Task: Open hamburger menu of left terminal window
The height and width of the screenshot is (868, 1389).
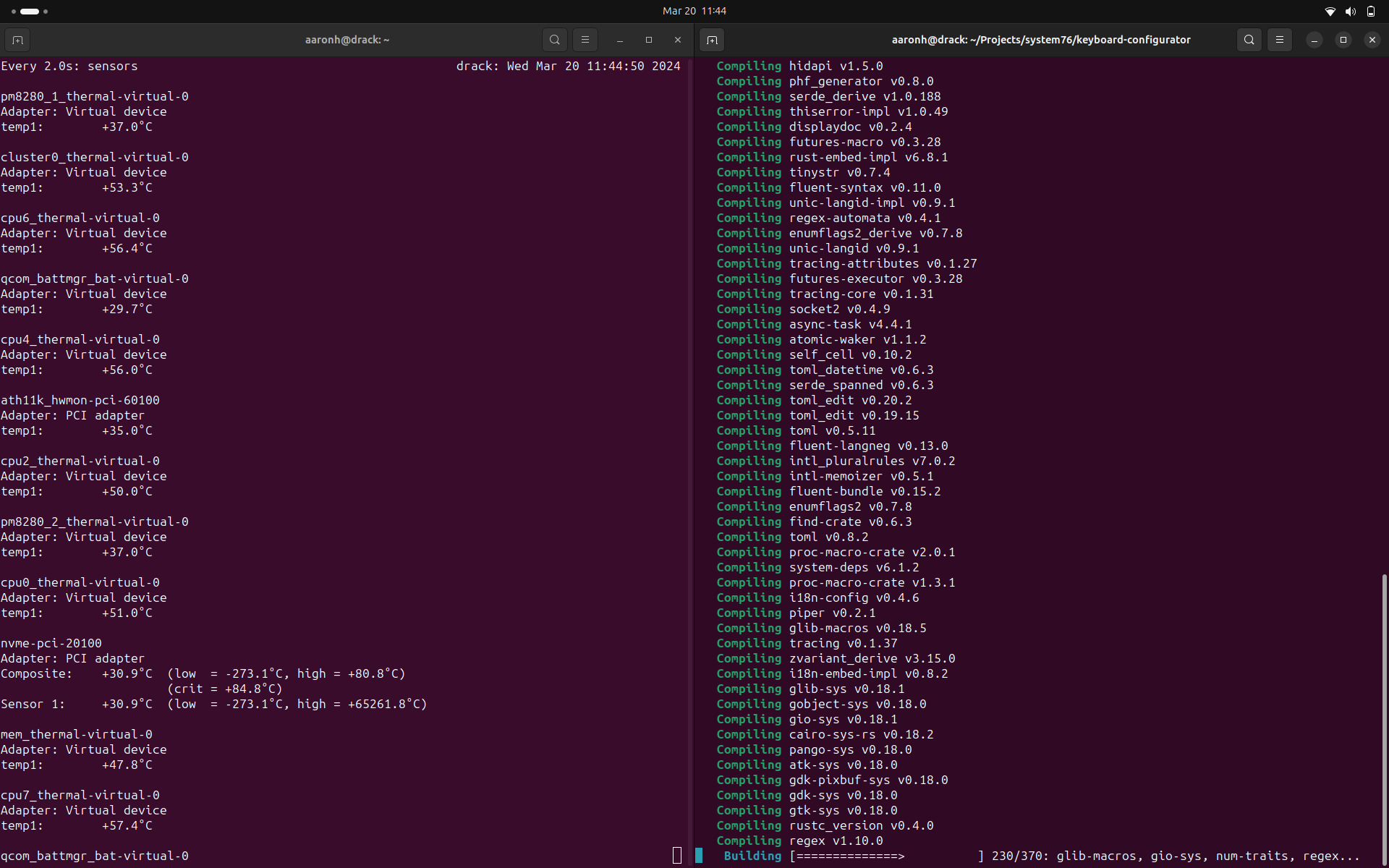Action: [585, 40]
